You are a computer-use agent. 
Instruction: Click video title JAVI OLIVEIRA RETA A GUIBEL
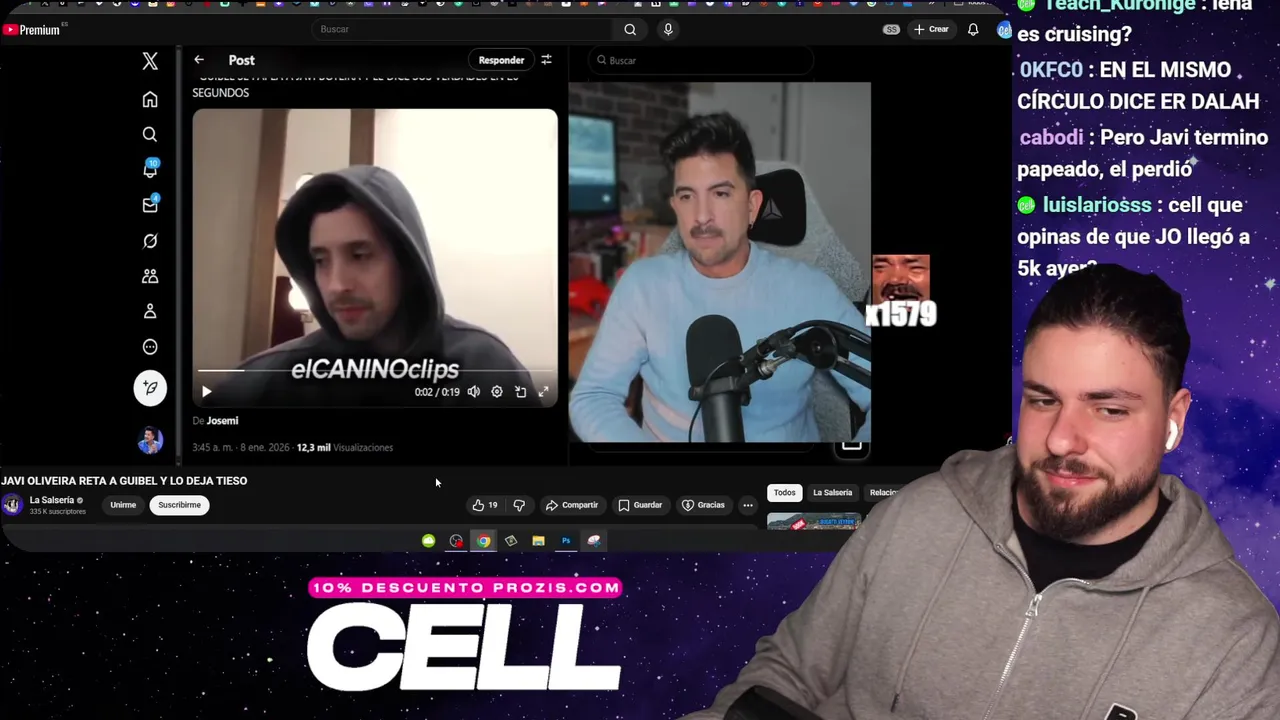pyautogui.click(x=124, y=481)
